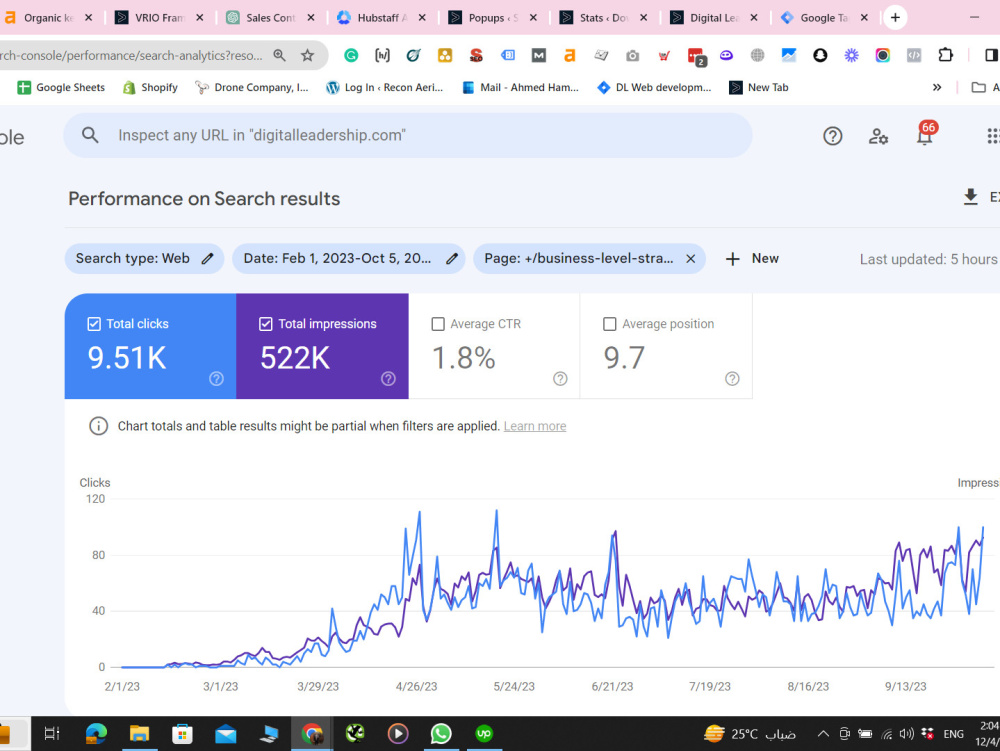
Task: Open the Mail app from taskbar
Action: 226,734
